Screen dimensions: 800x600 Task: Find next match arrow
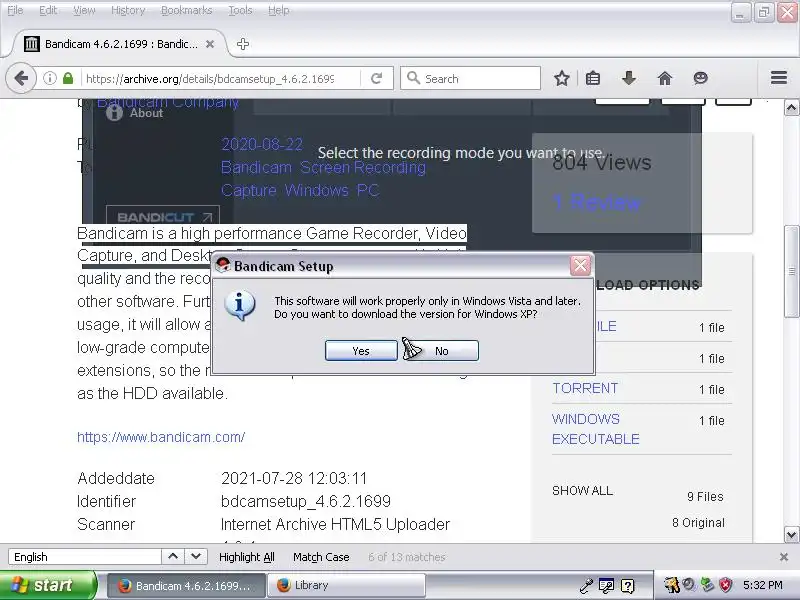pyautogui.click(x=195, y=556)
